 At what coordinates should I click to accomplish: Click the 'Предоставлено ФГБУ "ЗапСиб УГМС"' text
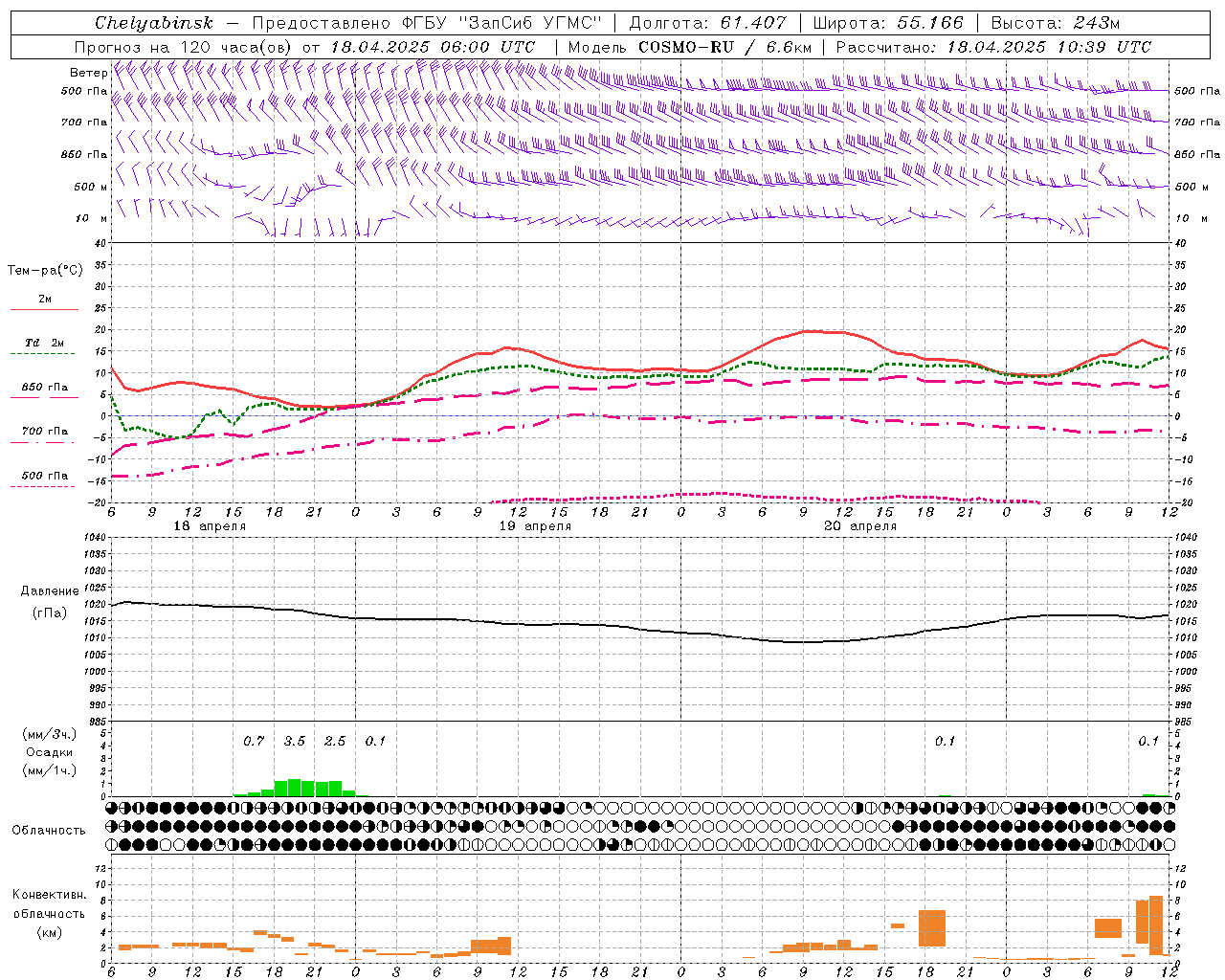point(427,23)
